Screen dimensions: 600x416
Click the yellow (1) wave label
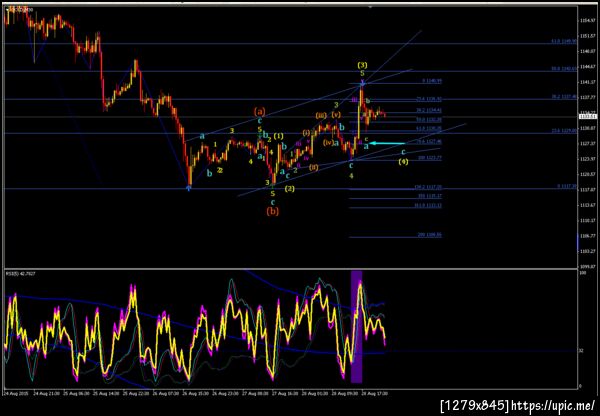(x=279, y=136)
